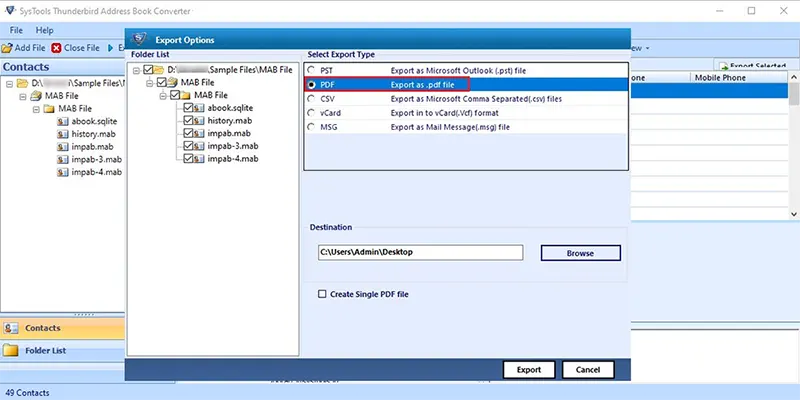Switch to Contacts pane tab

click(x=62, y=329)
